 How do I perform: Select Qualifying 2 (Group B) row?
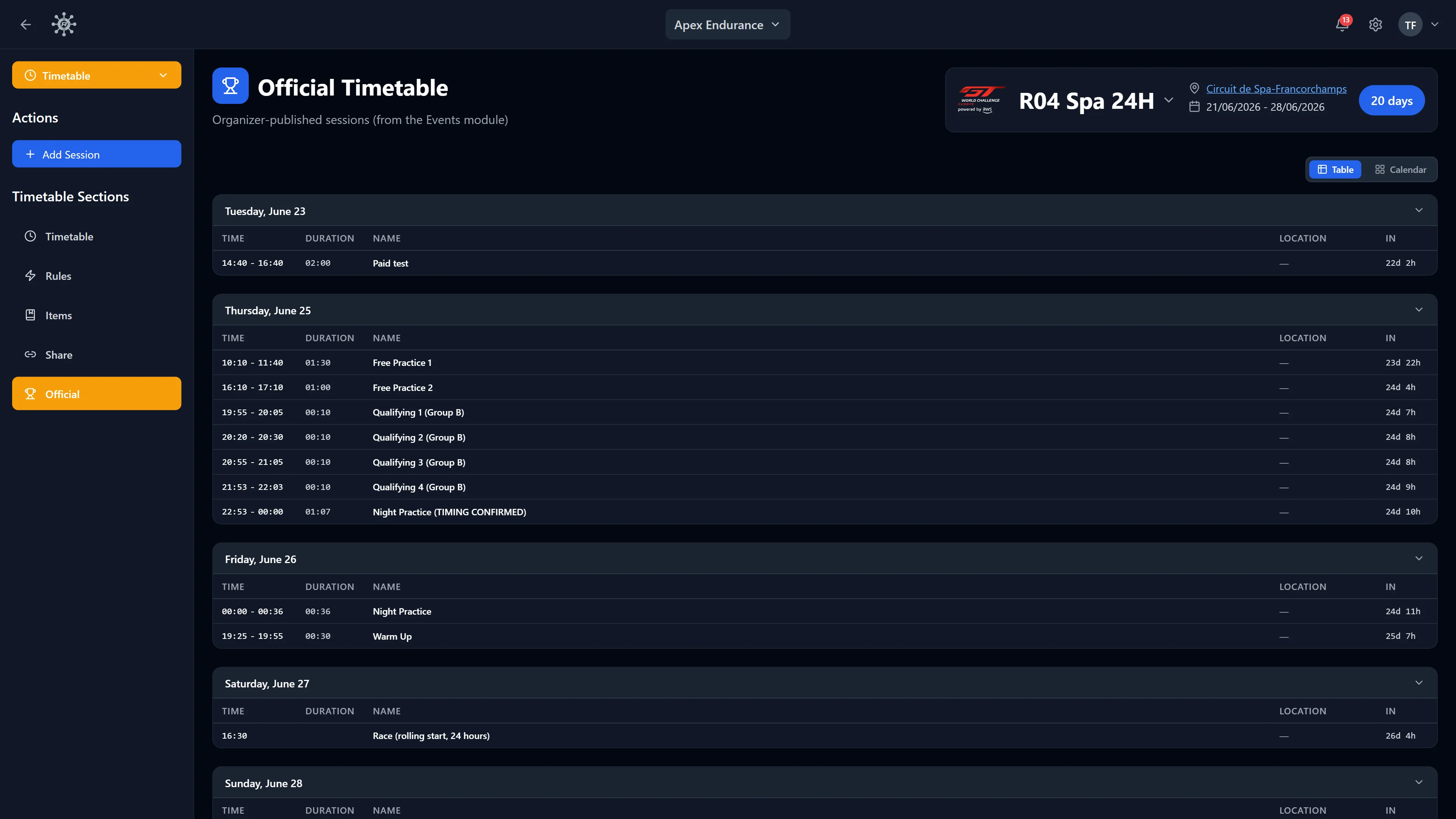tap(825, 437)
